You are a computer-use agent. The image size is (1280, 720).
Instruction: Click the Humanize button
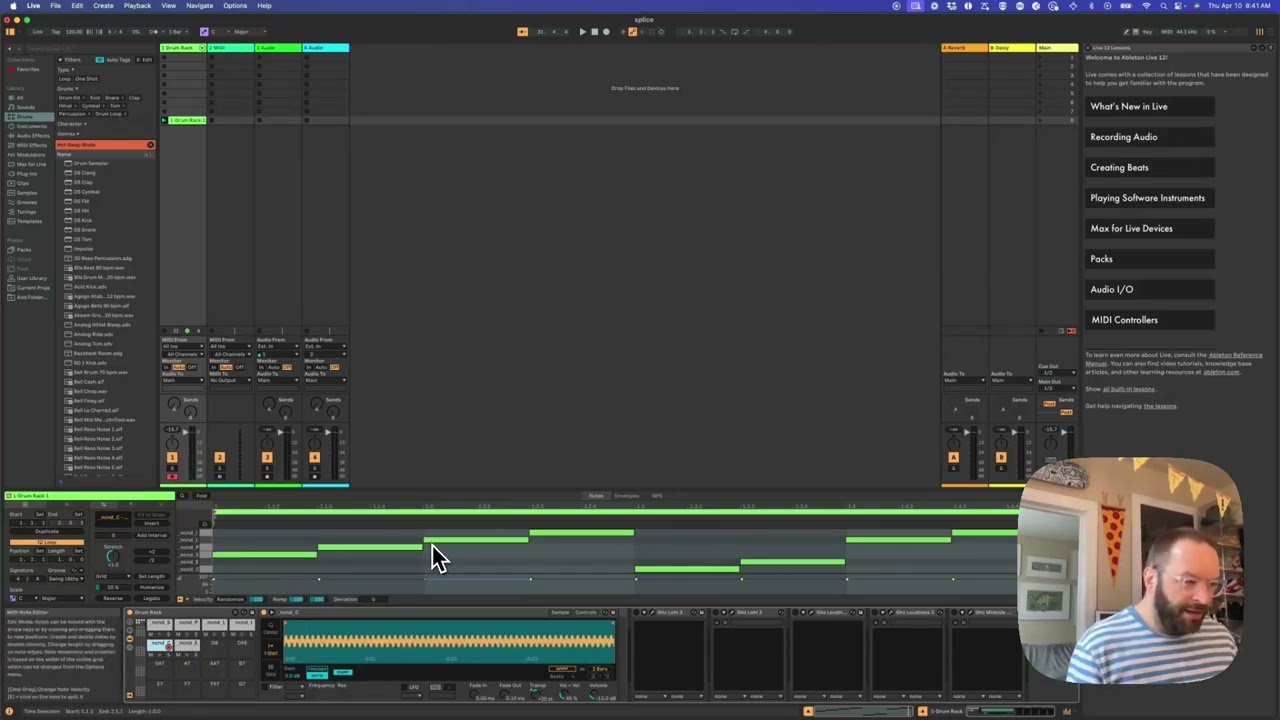coord(152,588)
